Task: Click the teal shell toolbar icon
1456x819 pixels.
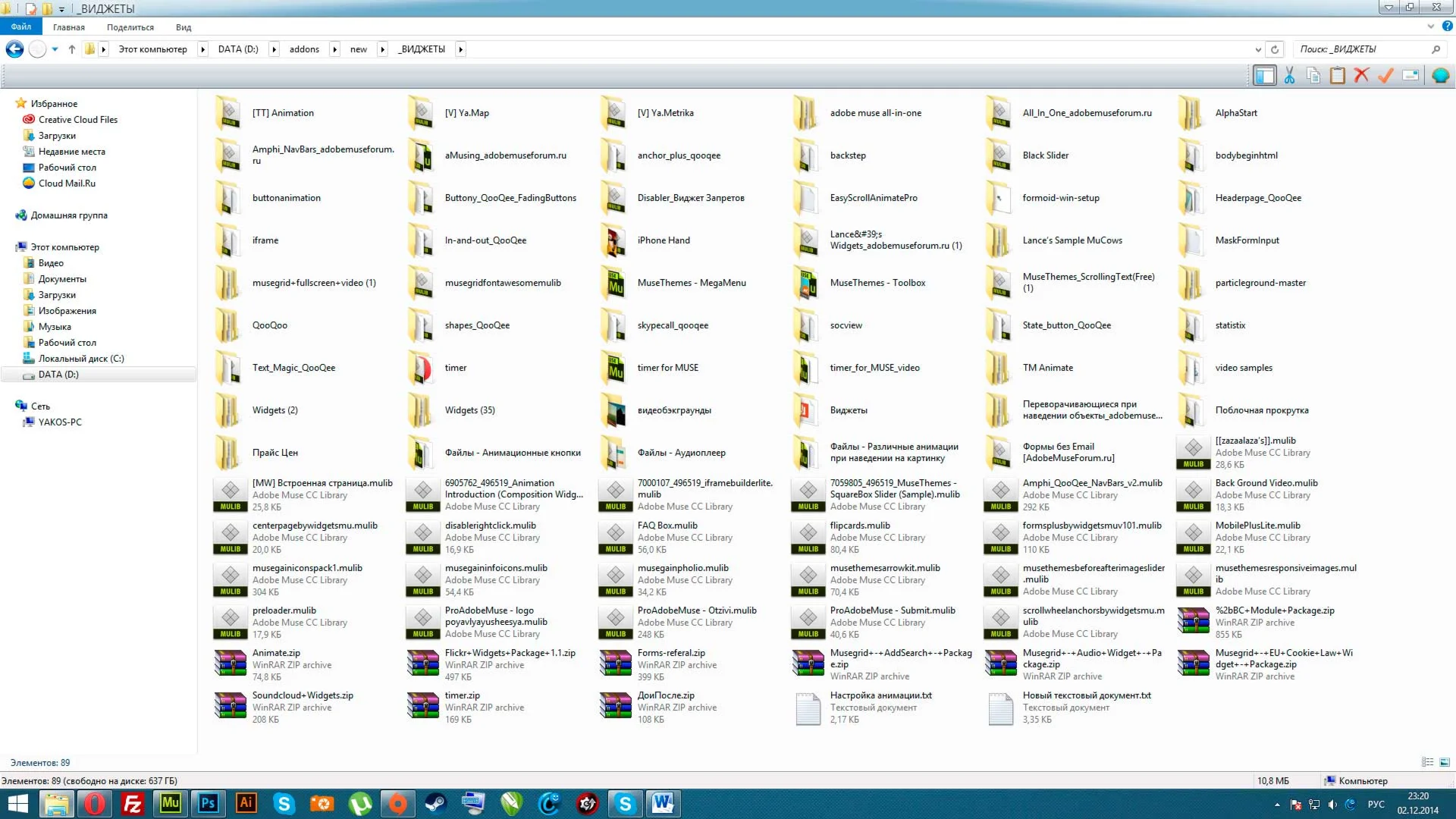Action: [x=1440, y=75]
